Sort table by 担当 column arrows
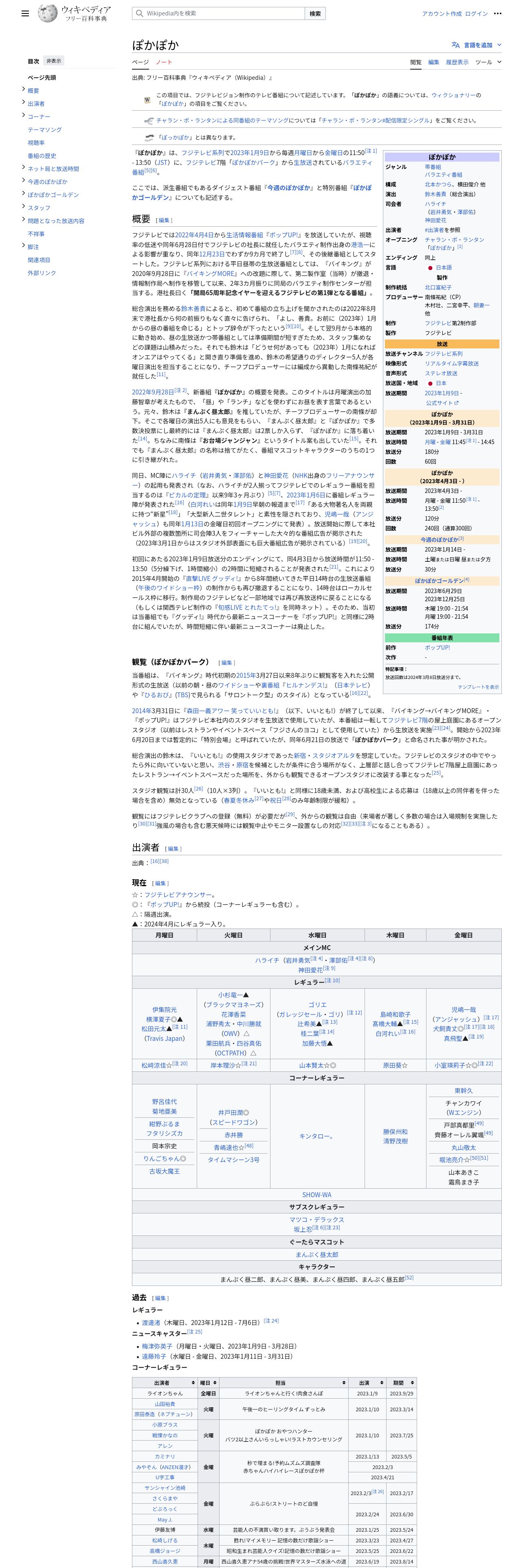This screenshot has height=1568, width=523. click(345, 1382)
